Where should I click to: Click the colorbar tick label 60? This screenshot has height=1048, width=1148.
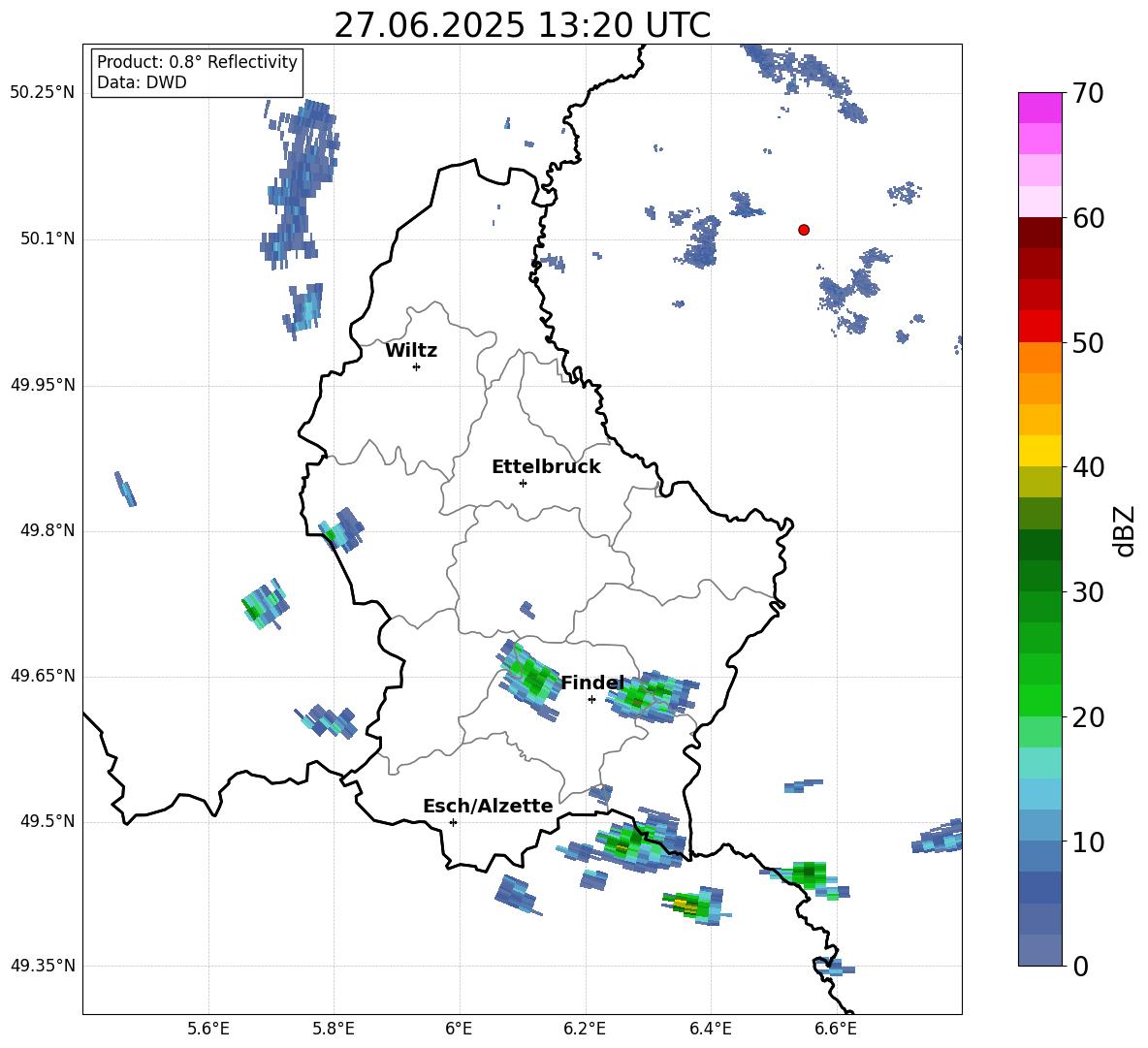click(x=1088, y=218)
